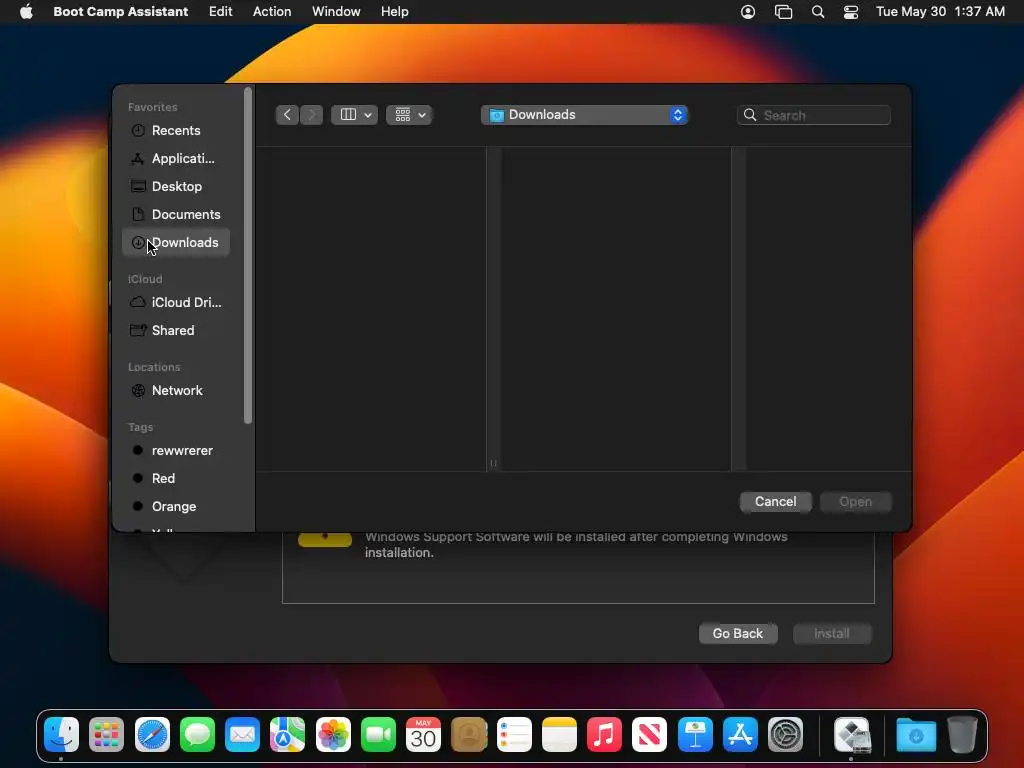Viewport: 1024px width, 768px height.
Task: Open Control Center in menu bar
Action: (851, 12)
